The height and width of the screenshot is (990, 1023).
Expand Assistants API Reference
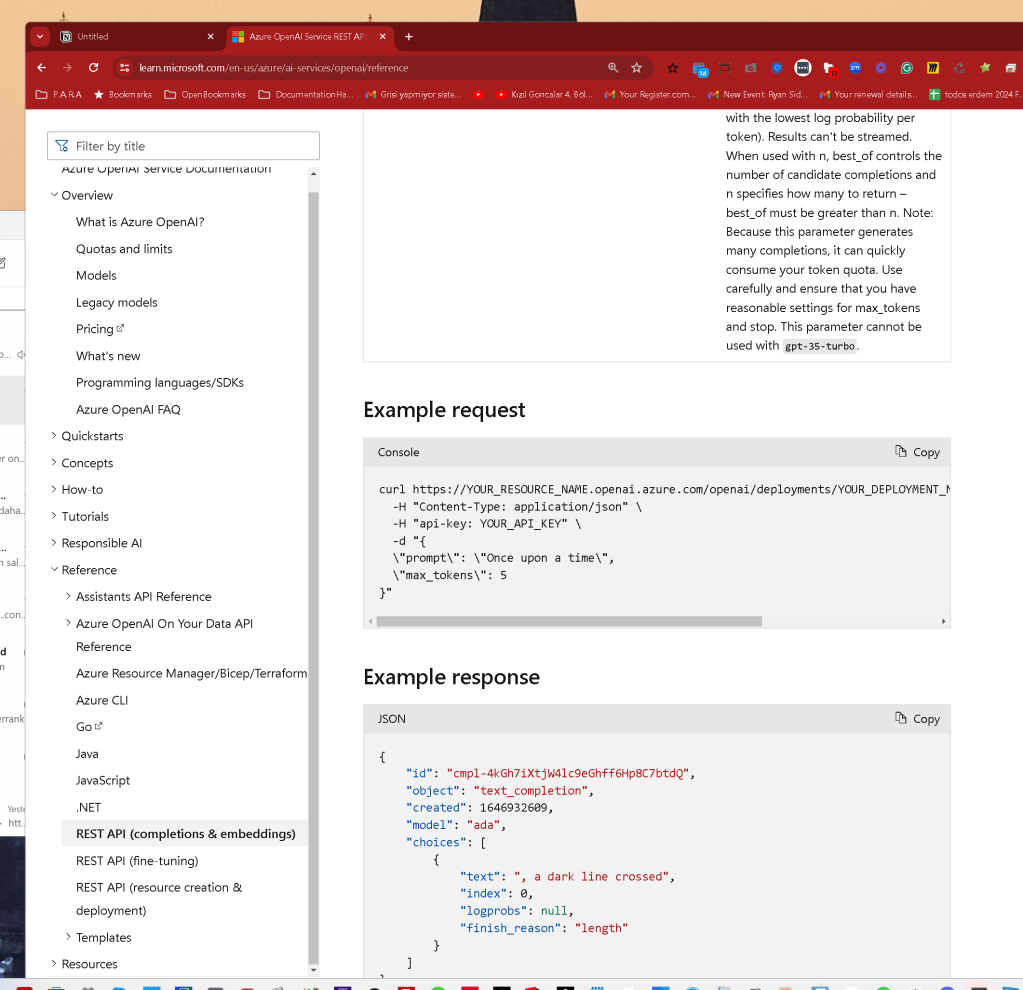(x=69, y=596)
